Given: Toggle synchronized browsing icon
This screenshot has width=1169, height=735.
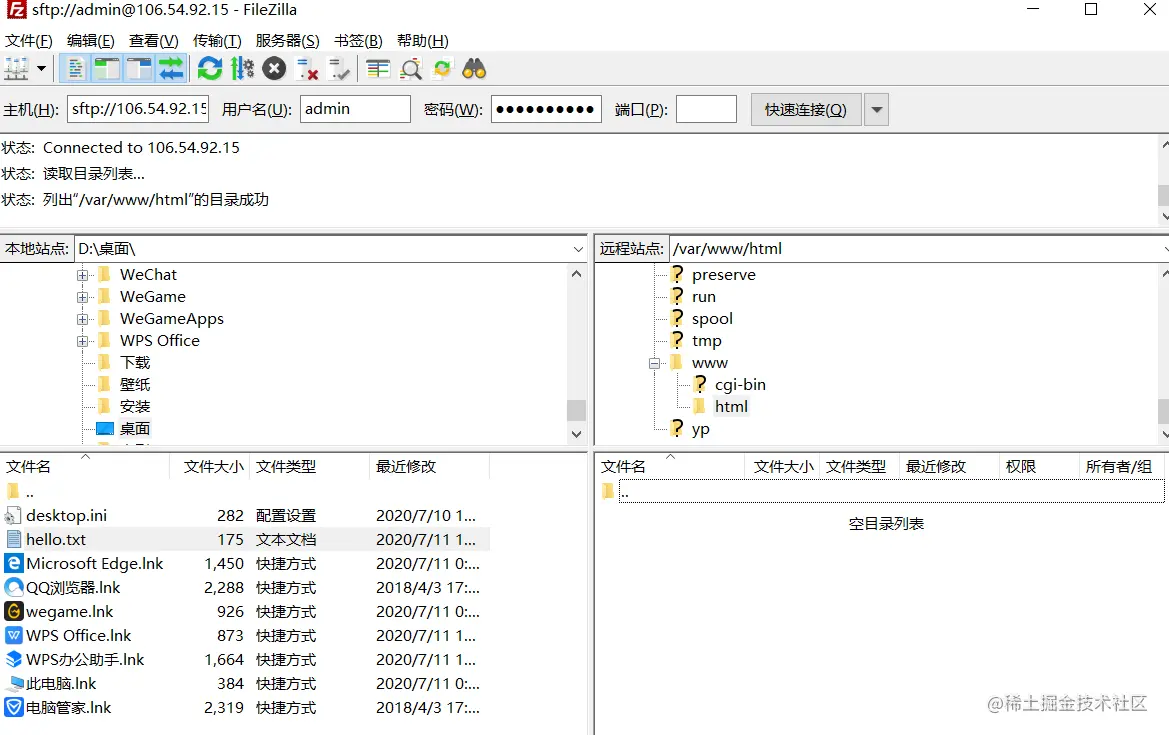Looking at the screenshot, I should [442, 69].
